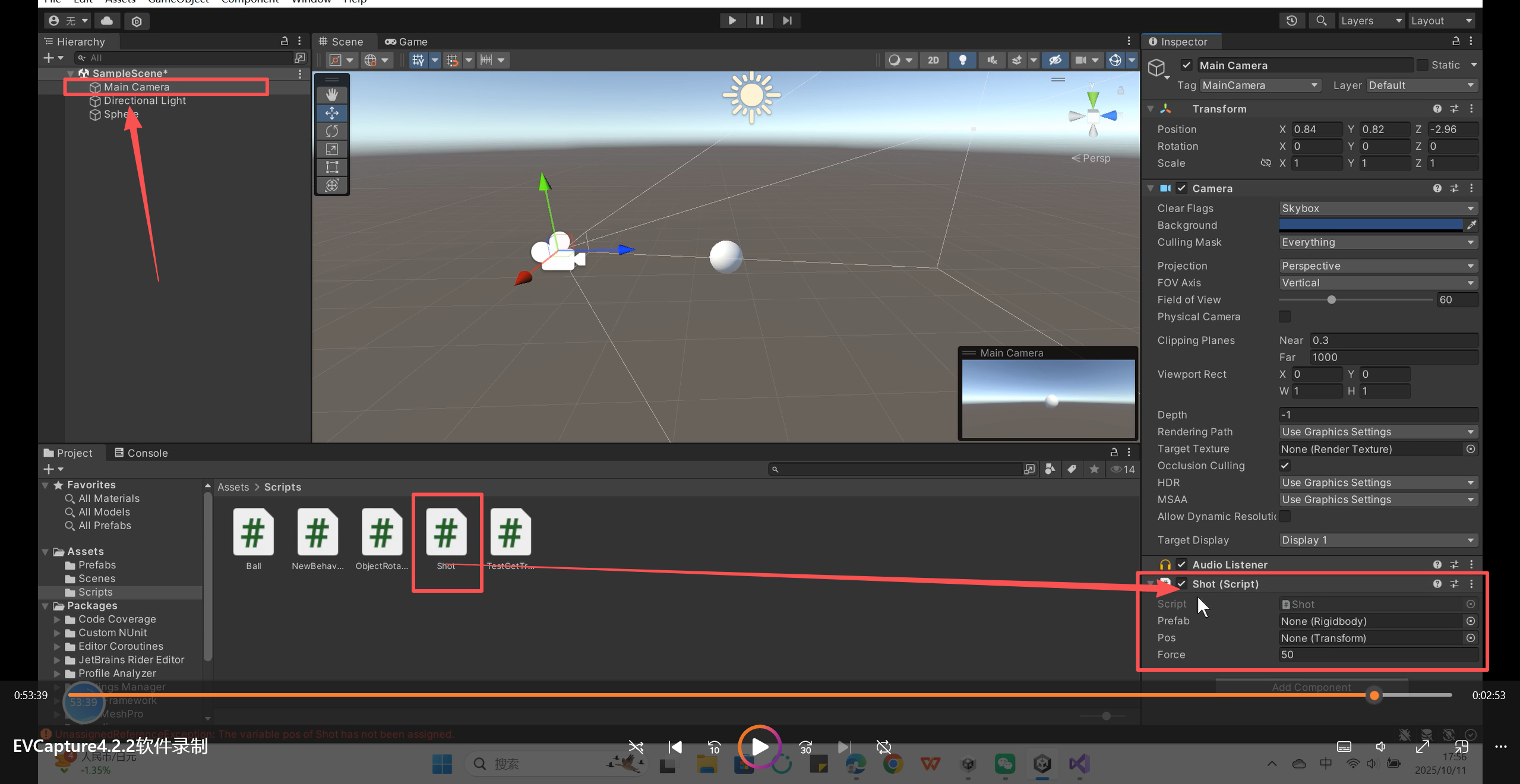
Task: Select the Rect tool in scene toolbar
Action: (332, 167)
